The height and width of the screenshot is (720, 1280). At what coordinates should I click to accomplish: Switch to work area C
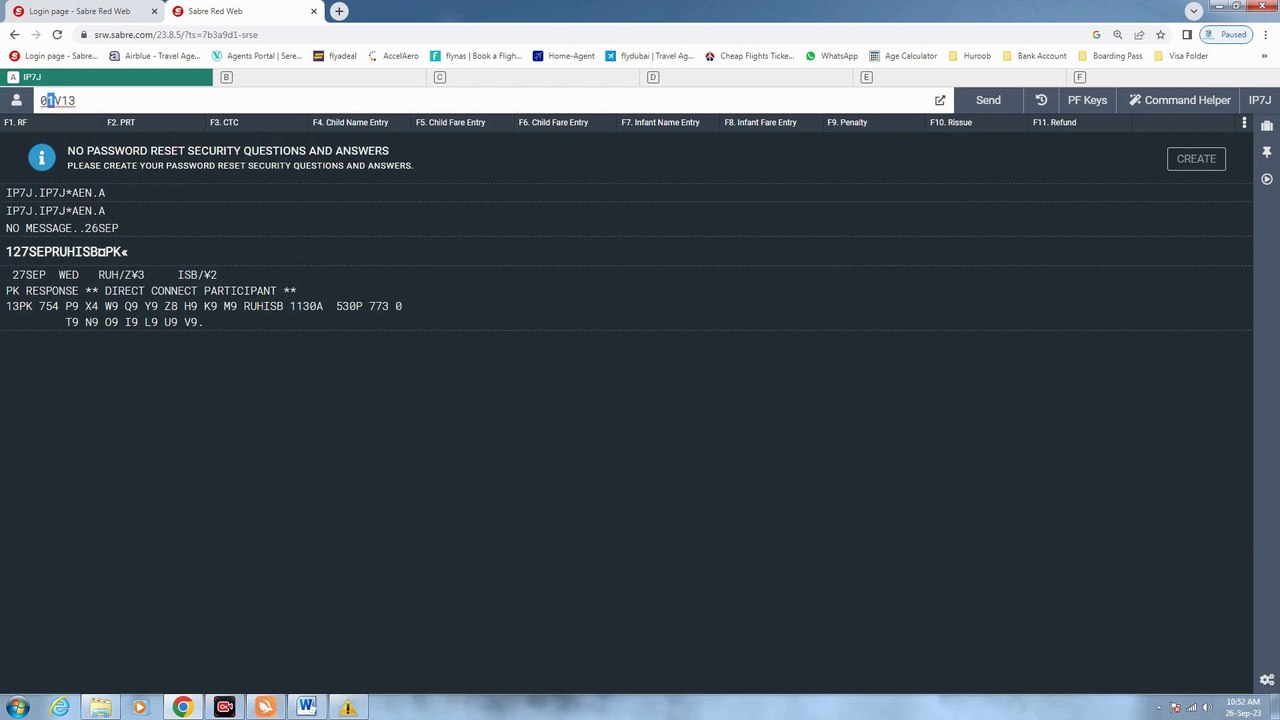pyautogui.click(x=533, y=77)
